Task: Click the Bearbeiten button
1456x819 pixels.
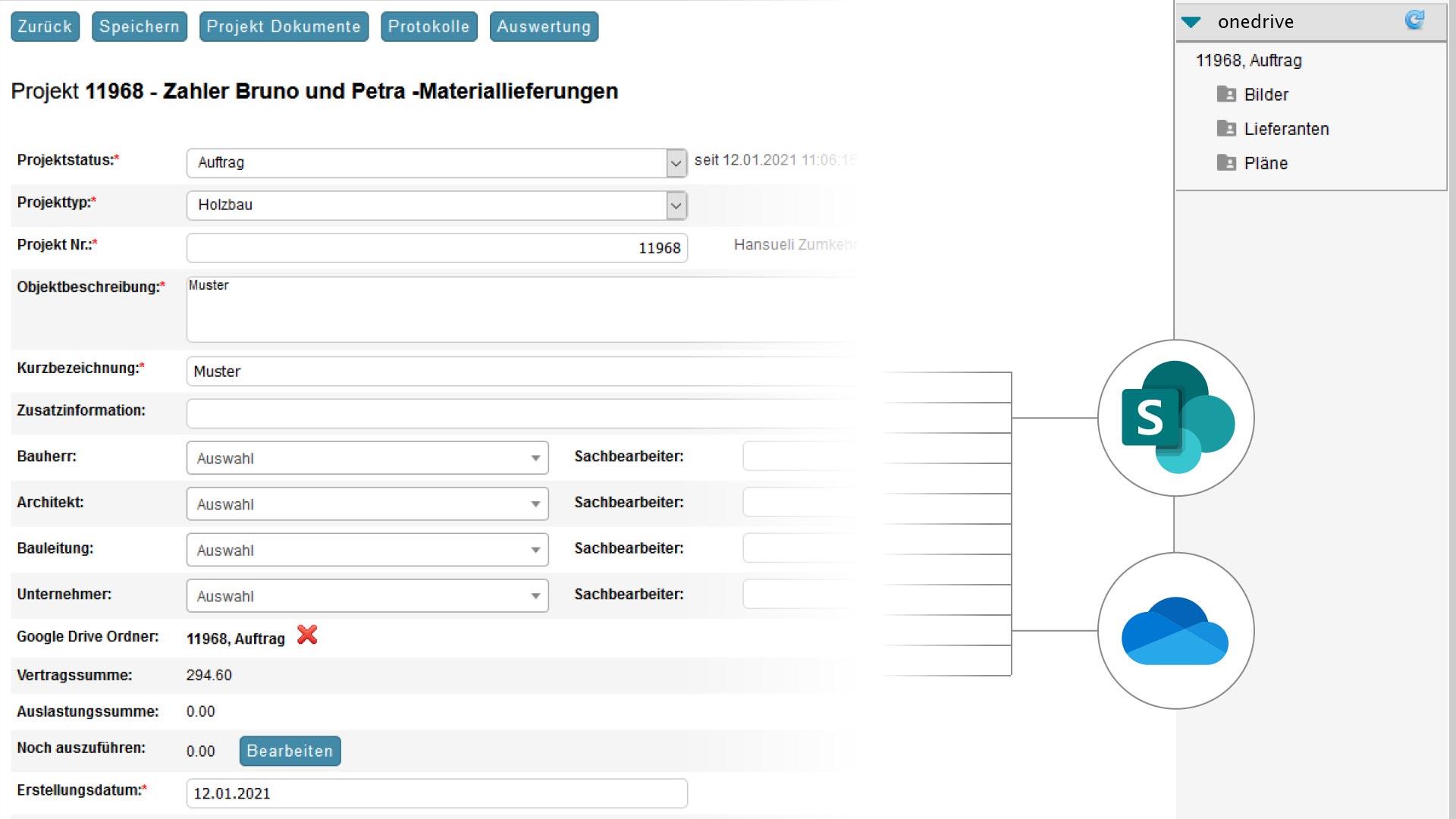Action: (x=290, y=751)
